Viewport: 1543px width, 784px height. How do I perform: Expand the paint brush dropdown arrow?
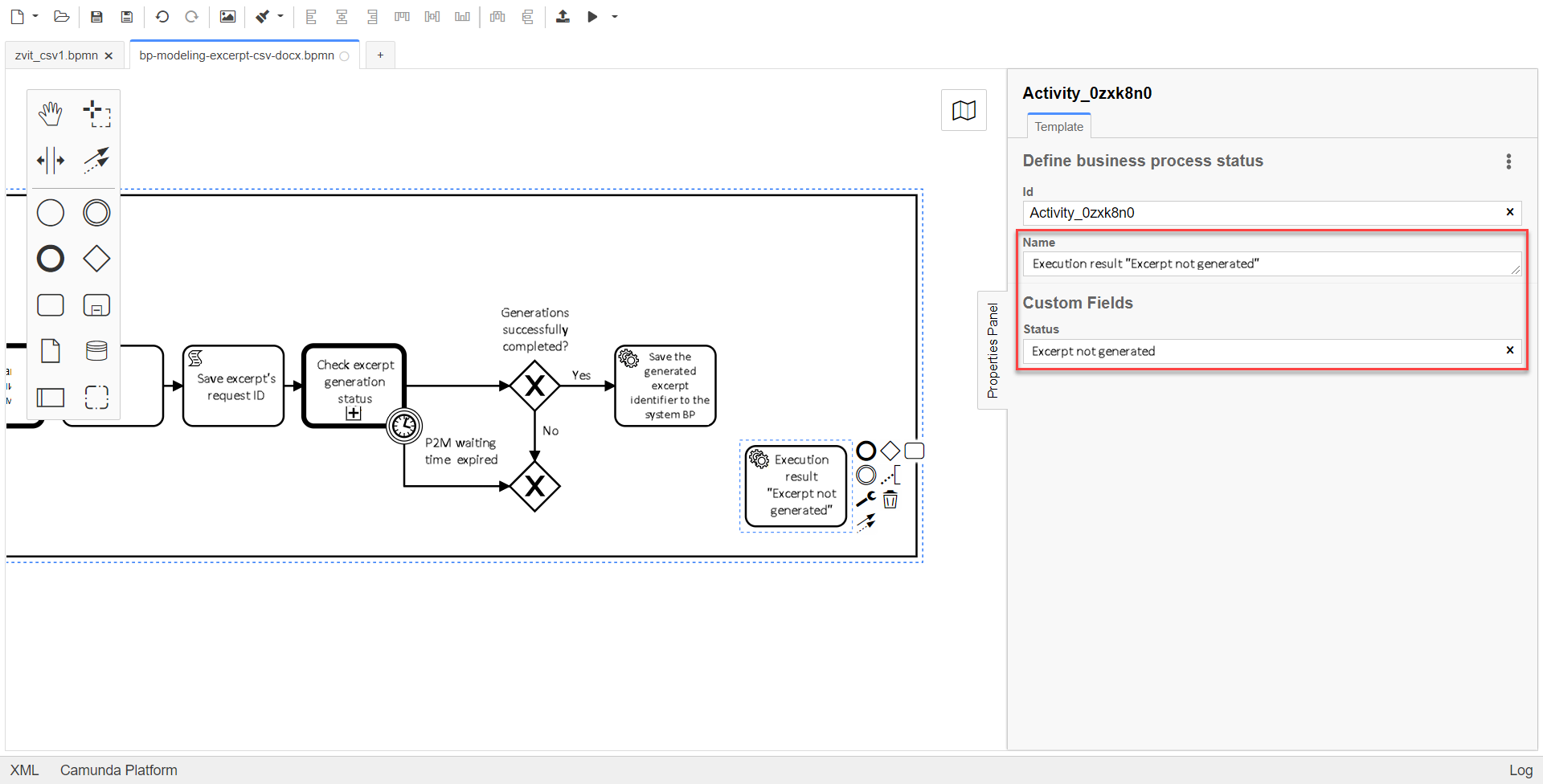pos(280,16)
